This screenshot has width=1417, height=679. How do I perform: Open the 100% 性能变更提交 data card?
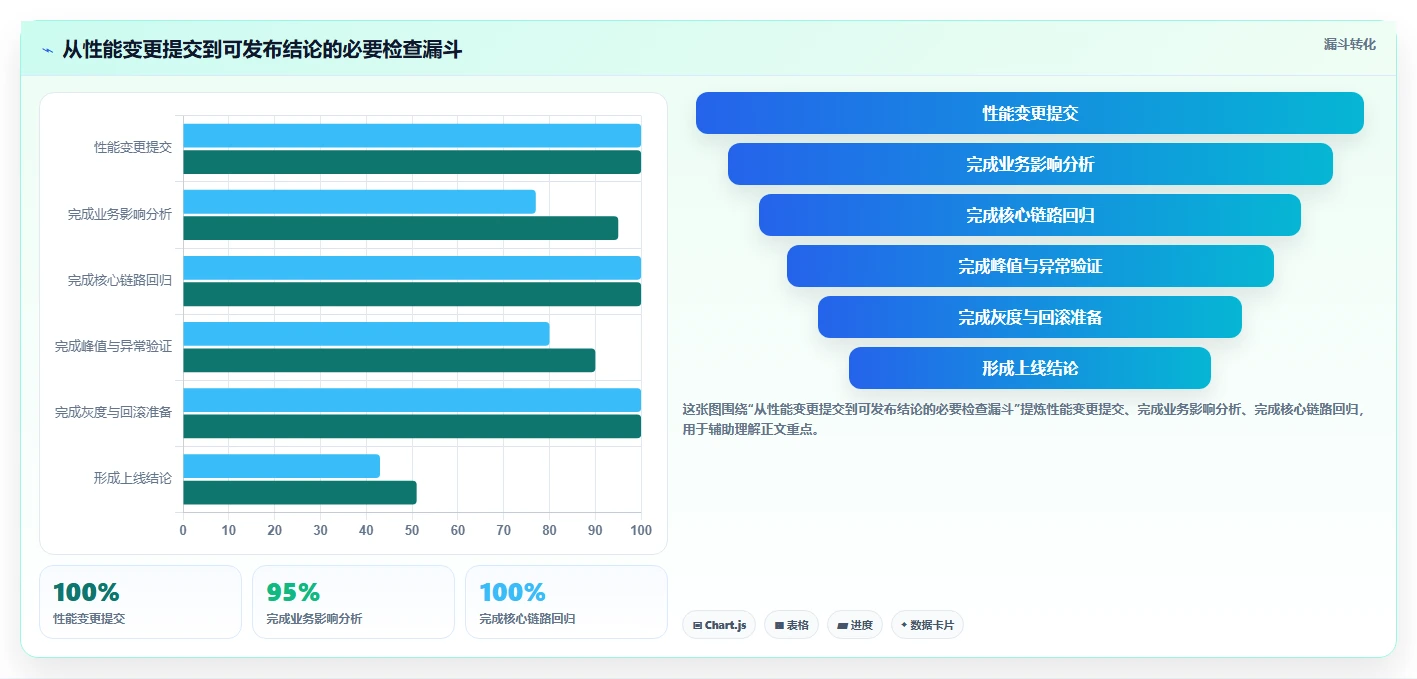pos(140,602)
